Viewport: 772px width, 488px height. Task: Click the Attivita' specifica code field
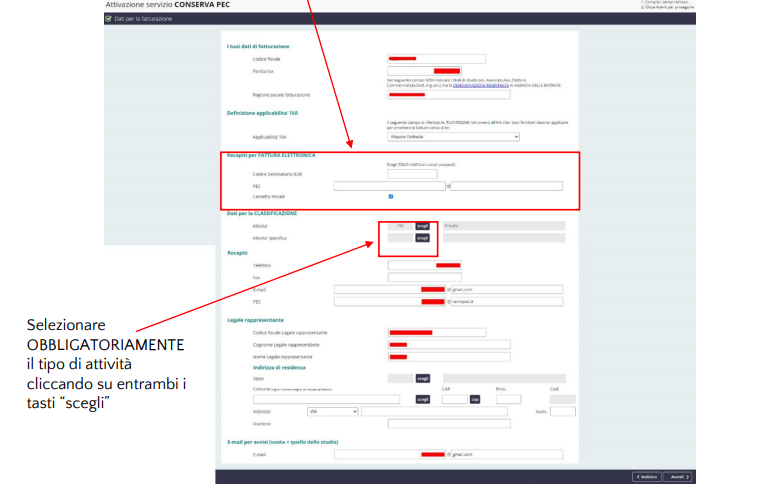click(x=400, y=238)
